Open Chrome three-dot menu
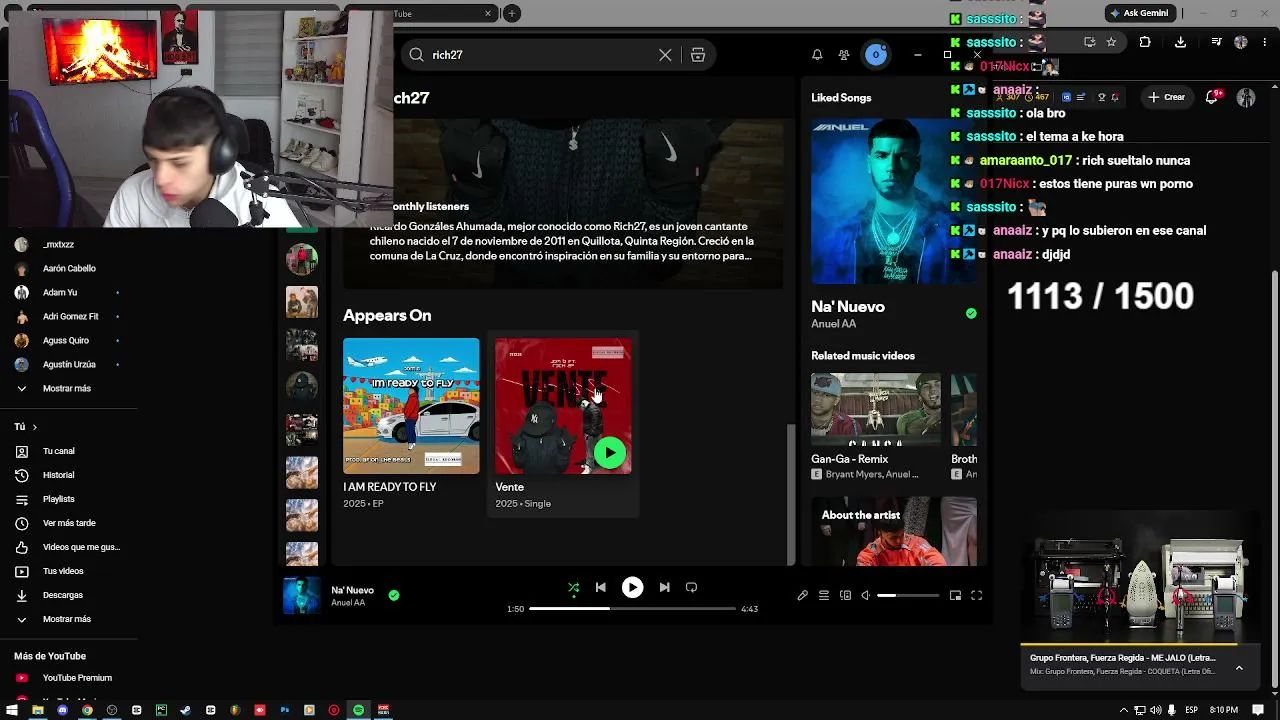 point(1265,42)
